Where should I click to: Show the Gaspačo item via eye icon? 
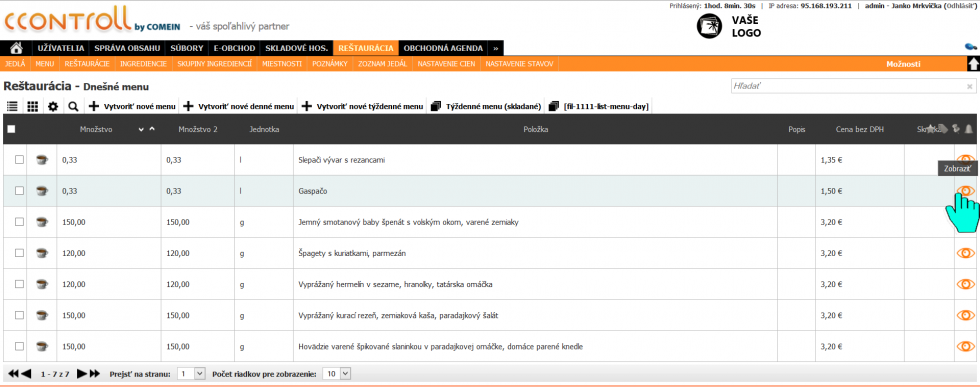click(966, 191)
